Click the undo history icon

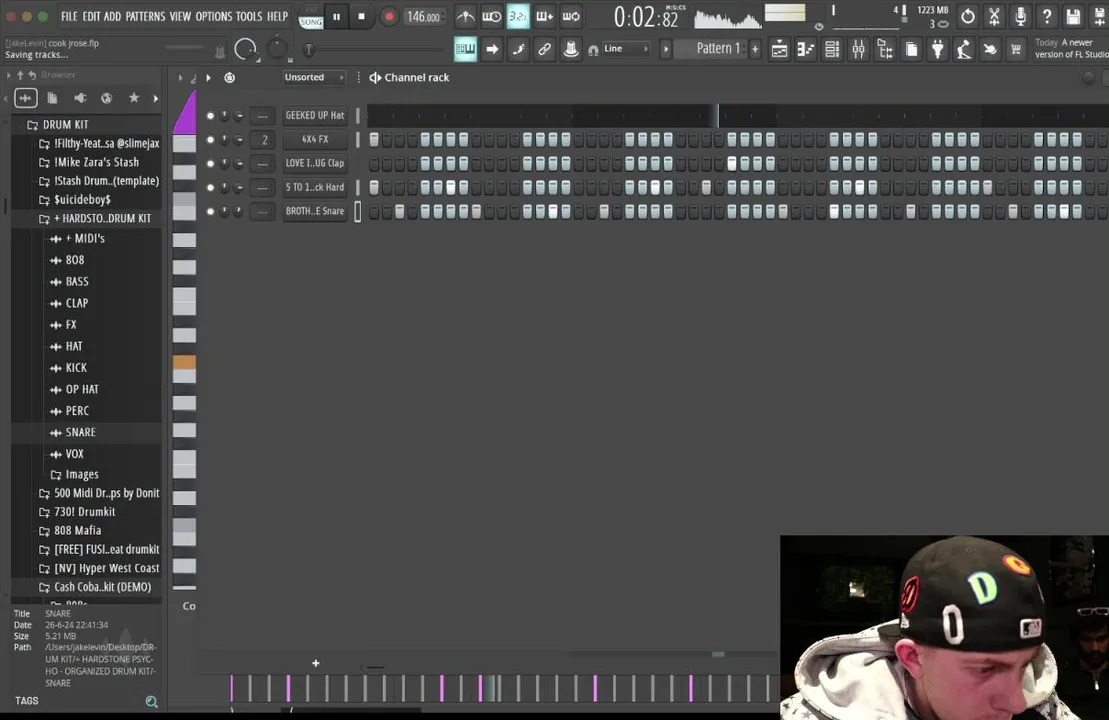pyautogui.click(x=968, y=16)
